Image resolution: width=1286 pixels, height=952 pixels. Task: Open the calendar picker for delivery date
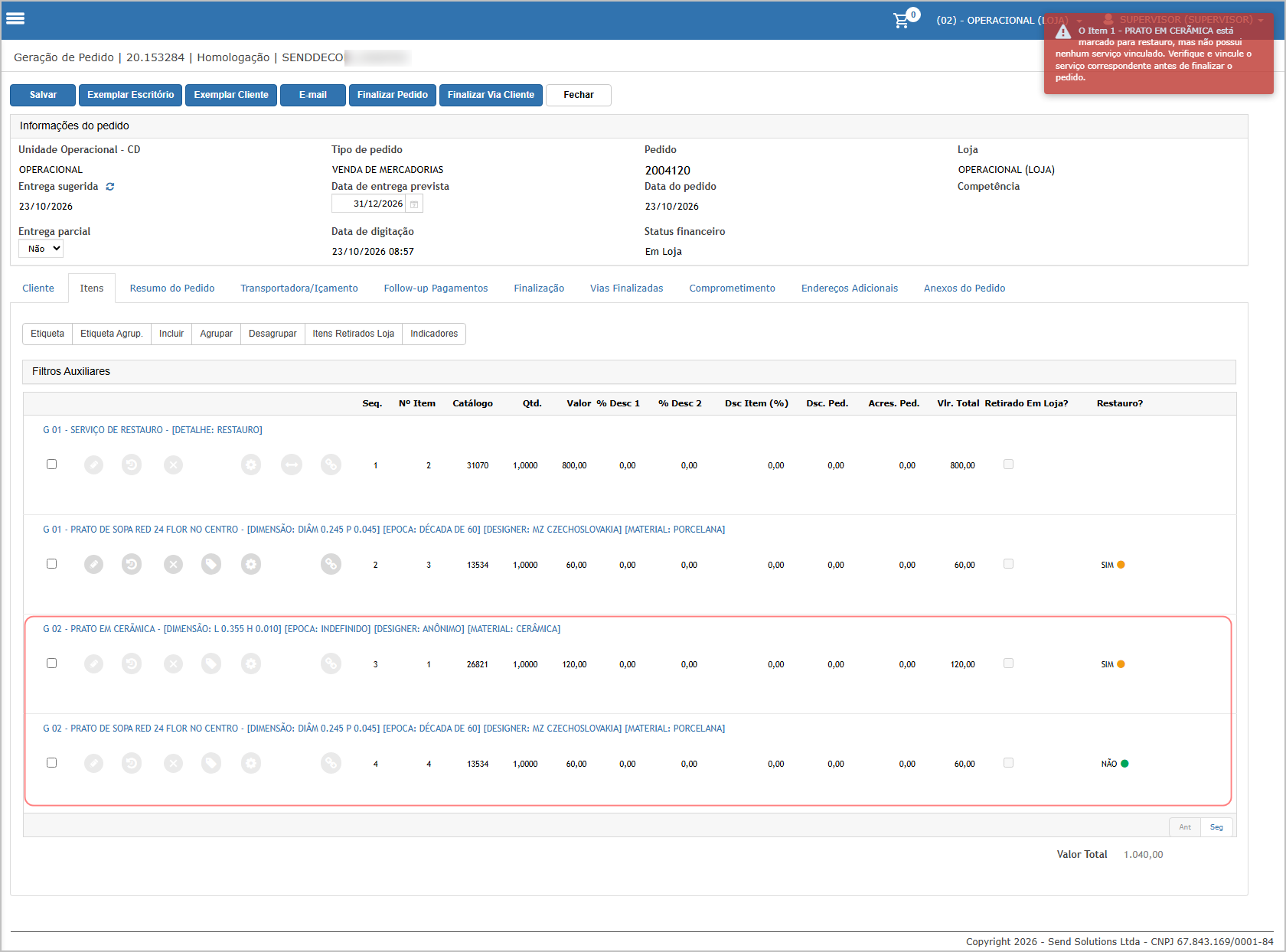(414, 204)
